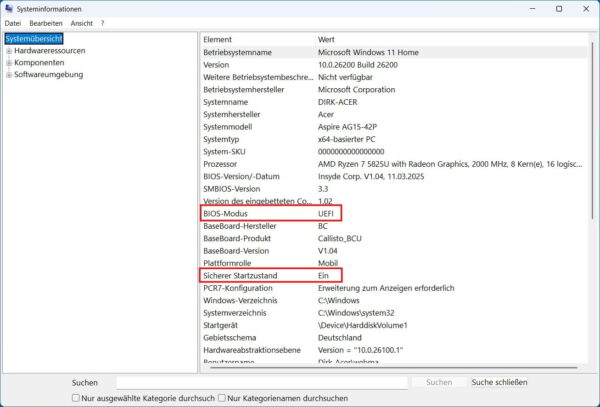This screenshot has height=407, width=600.
Task: Click the DIRK-ACER system name value
Action: pos(338,102)
